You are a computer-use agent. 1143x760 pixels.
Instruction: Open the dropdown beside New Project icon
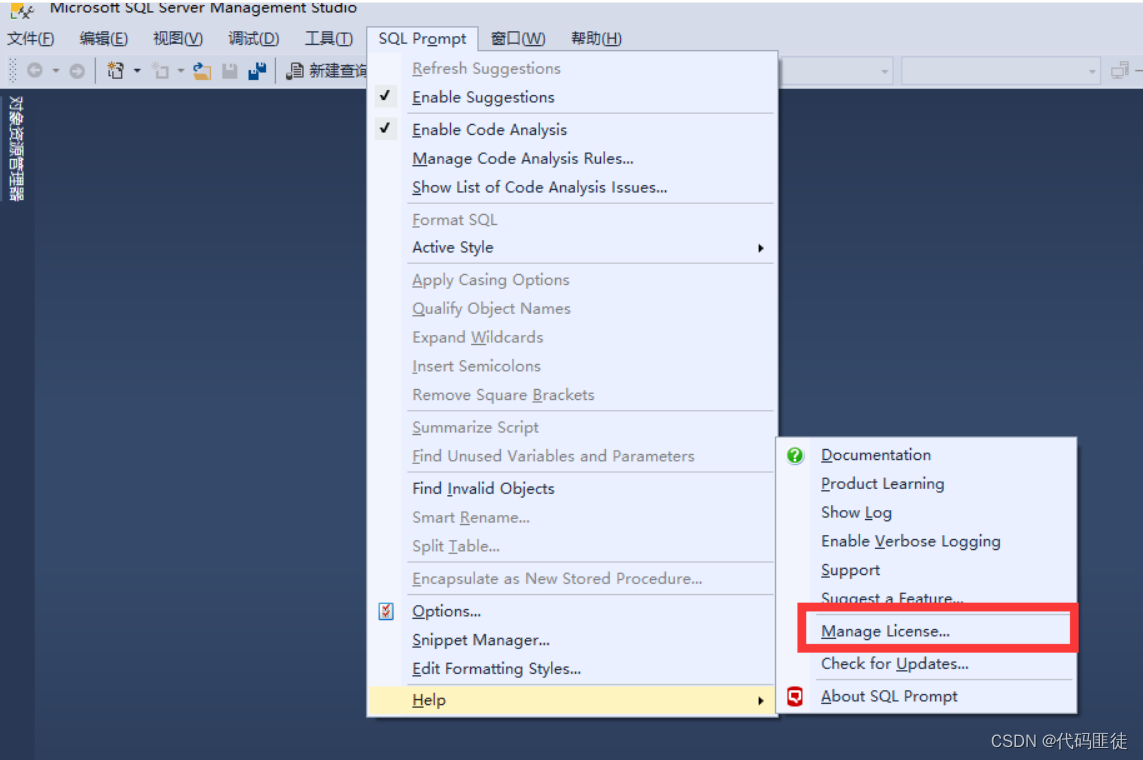click(x=137, y=71)
